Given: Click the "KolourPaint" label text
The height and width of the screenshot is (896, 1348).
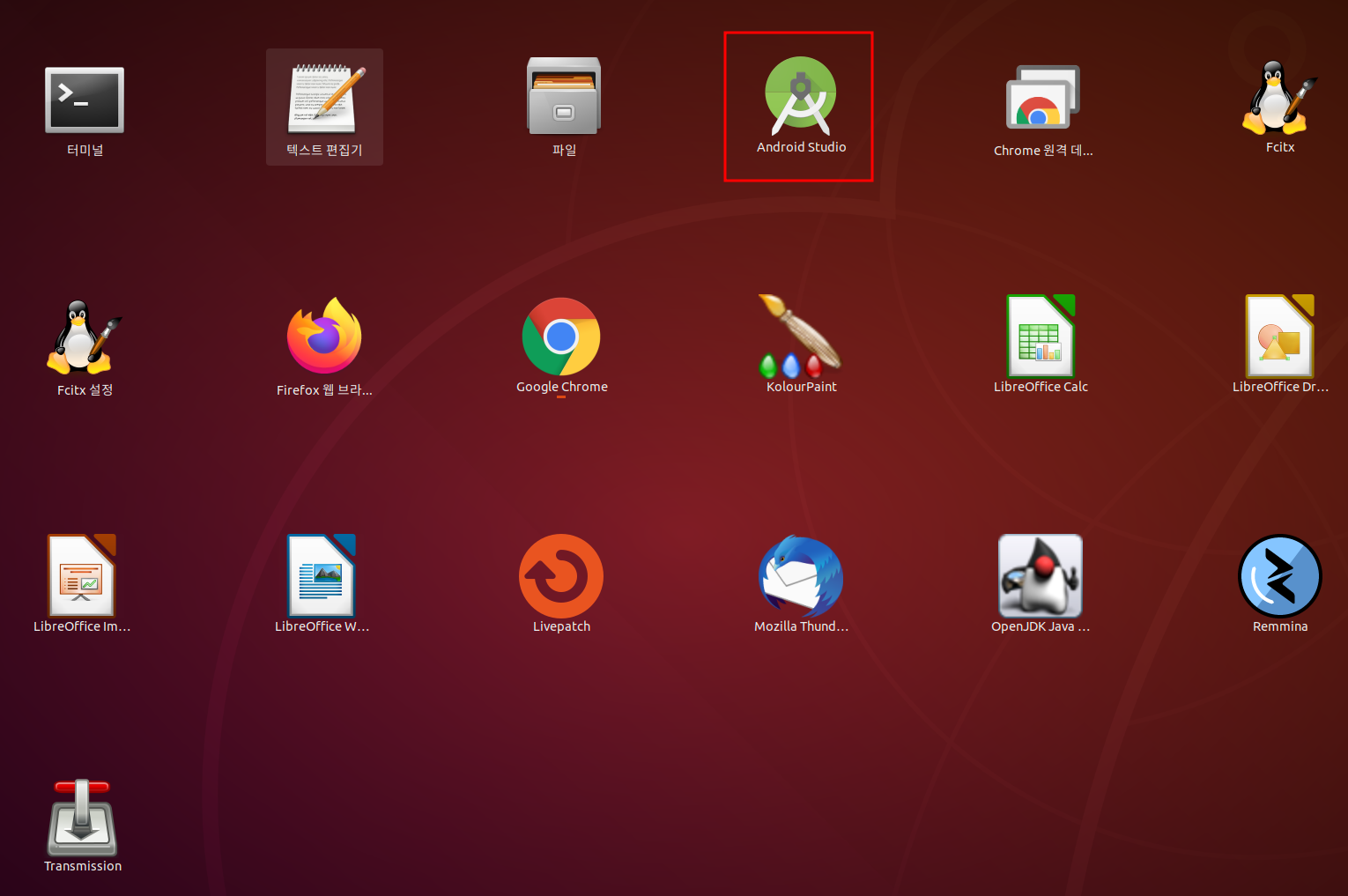Looking at the screenshot, I should click(802, 387).
